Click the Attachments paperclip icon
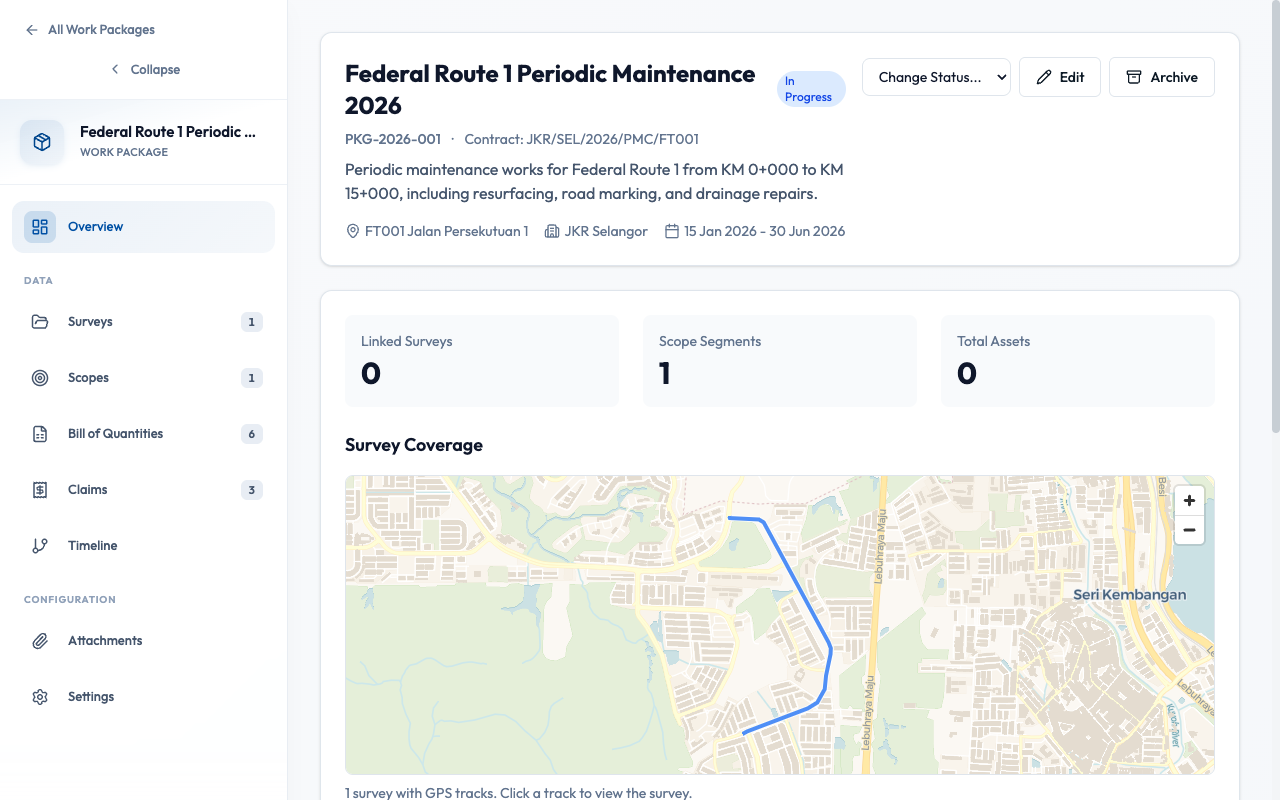 pos(39,640)
